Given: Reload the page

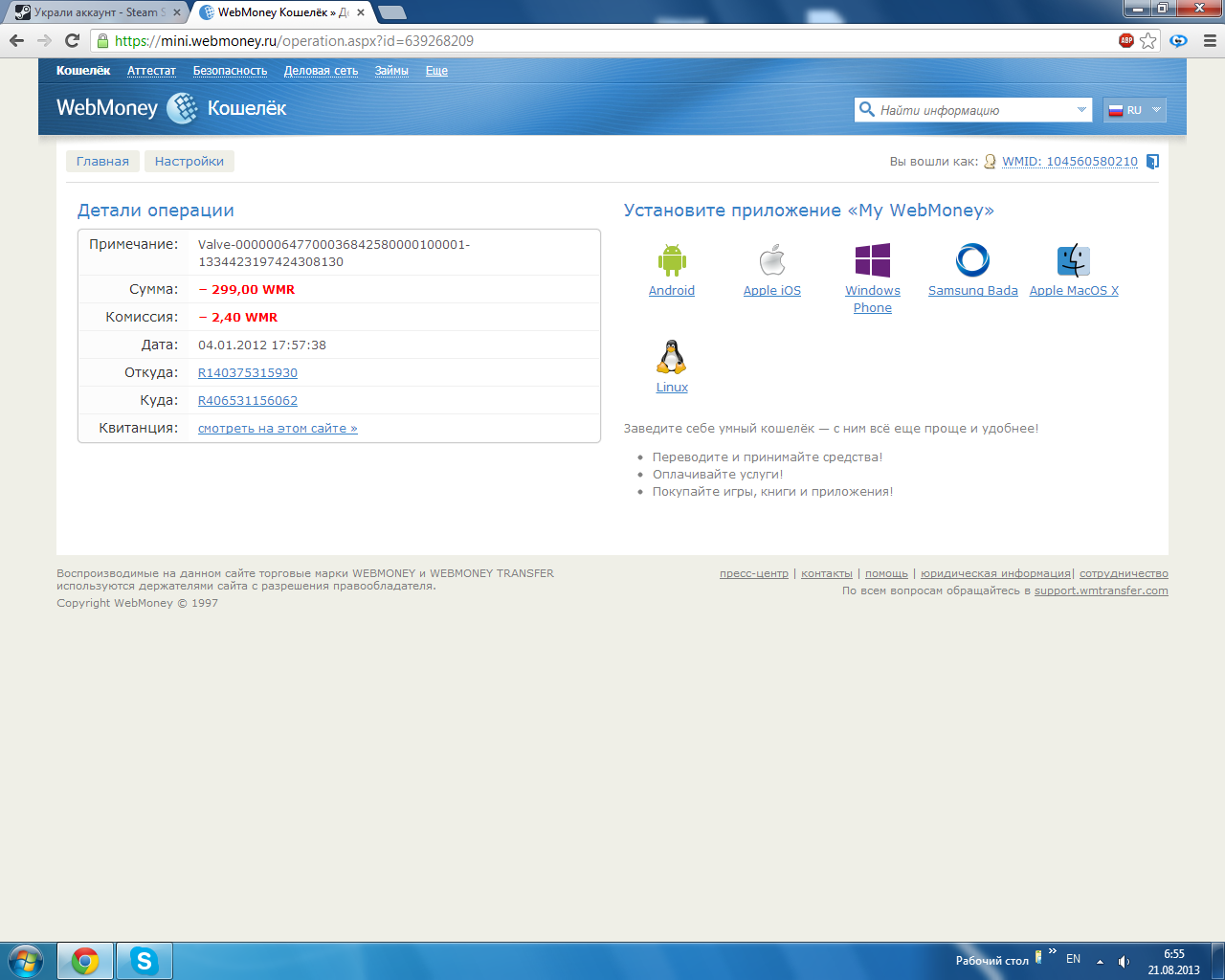Looking at the screenshot, I should (72, 40).
